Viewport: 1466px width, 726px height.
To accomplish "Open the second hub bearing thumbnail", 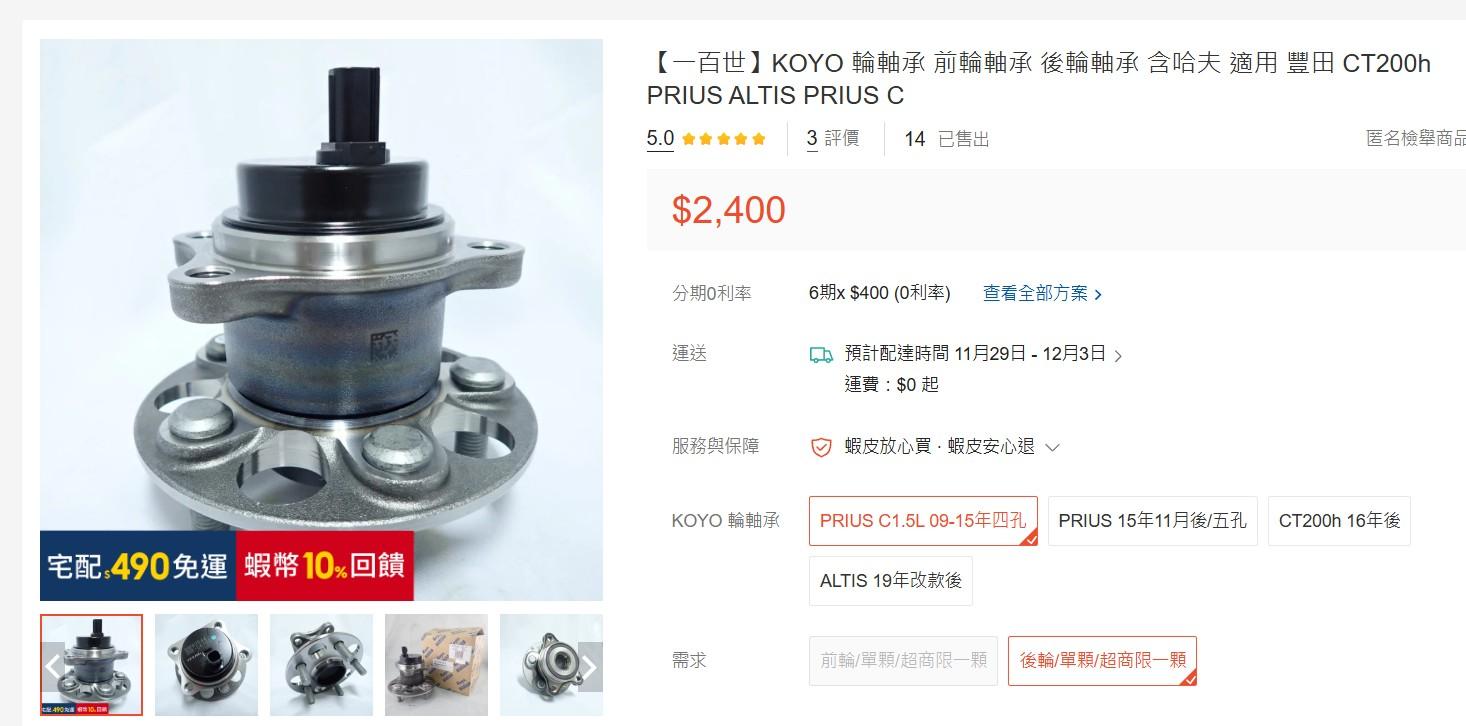I will coord(206,665).
